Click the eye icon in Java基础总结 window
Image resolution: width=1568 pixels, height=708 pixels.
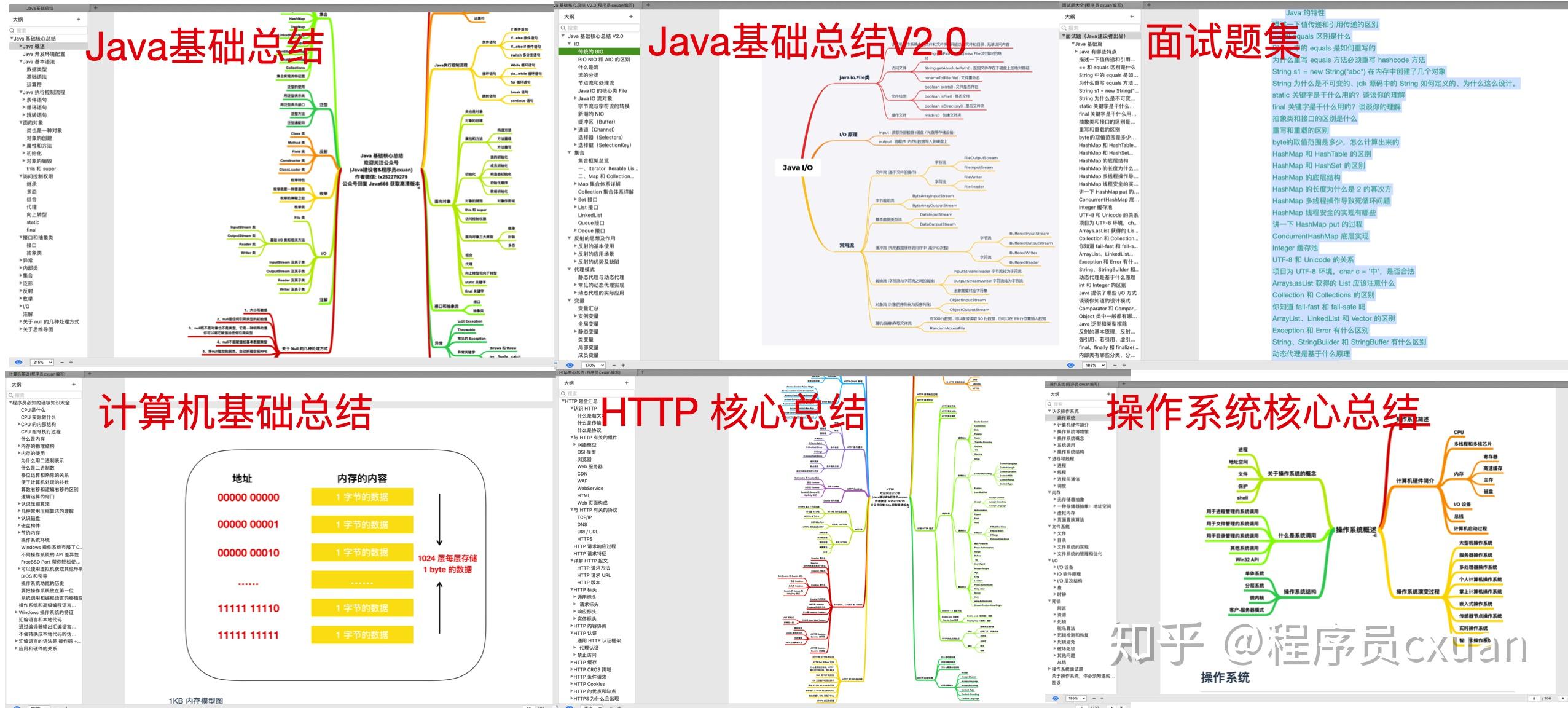(x=18, y=362)
